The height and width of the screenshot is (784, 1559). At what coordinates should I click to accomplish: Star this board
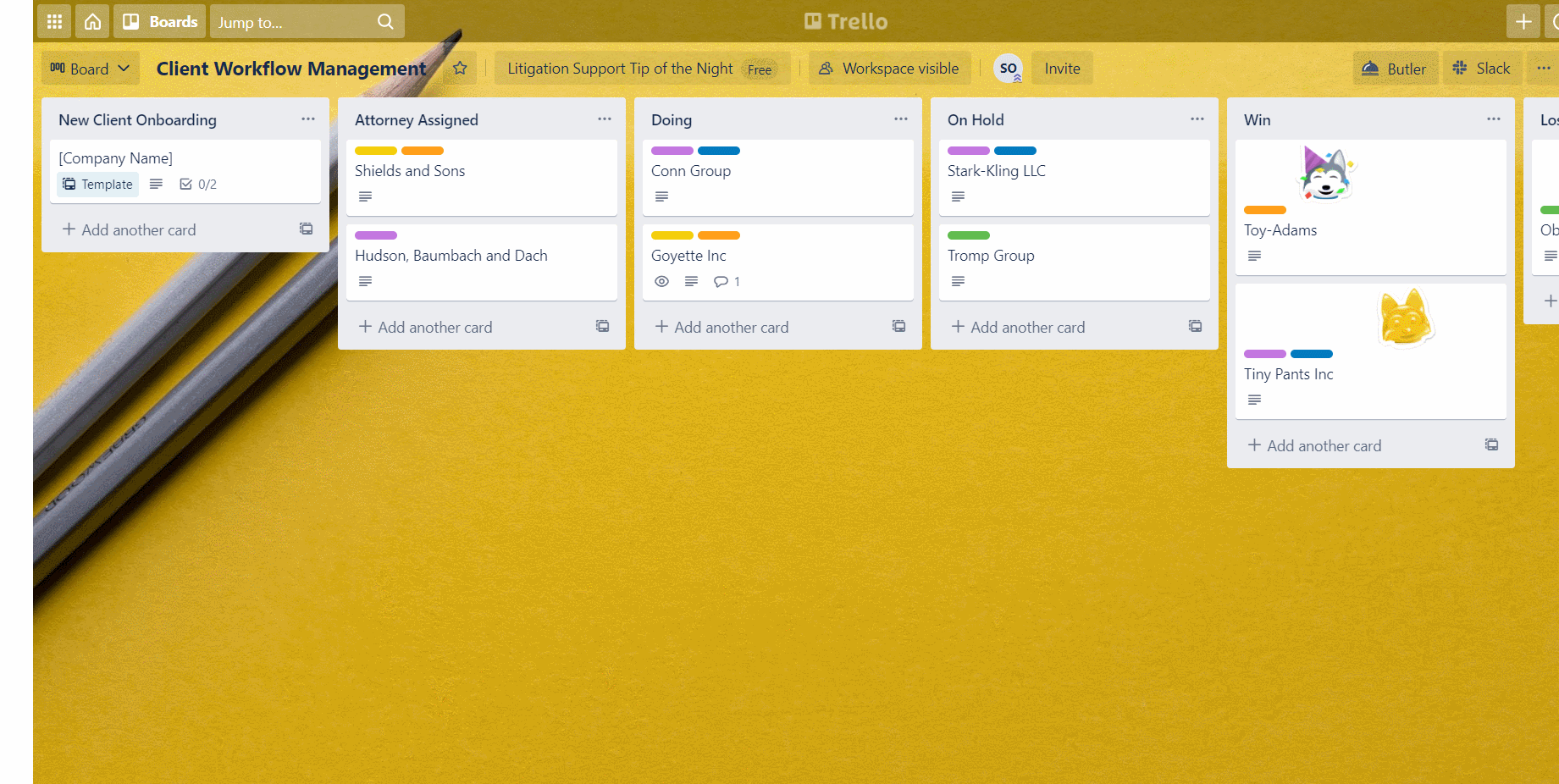460,69
